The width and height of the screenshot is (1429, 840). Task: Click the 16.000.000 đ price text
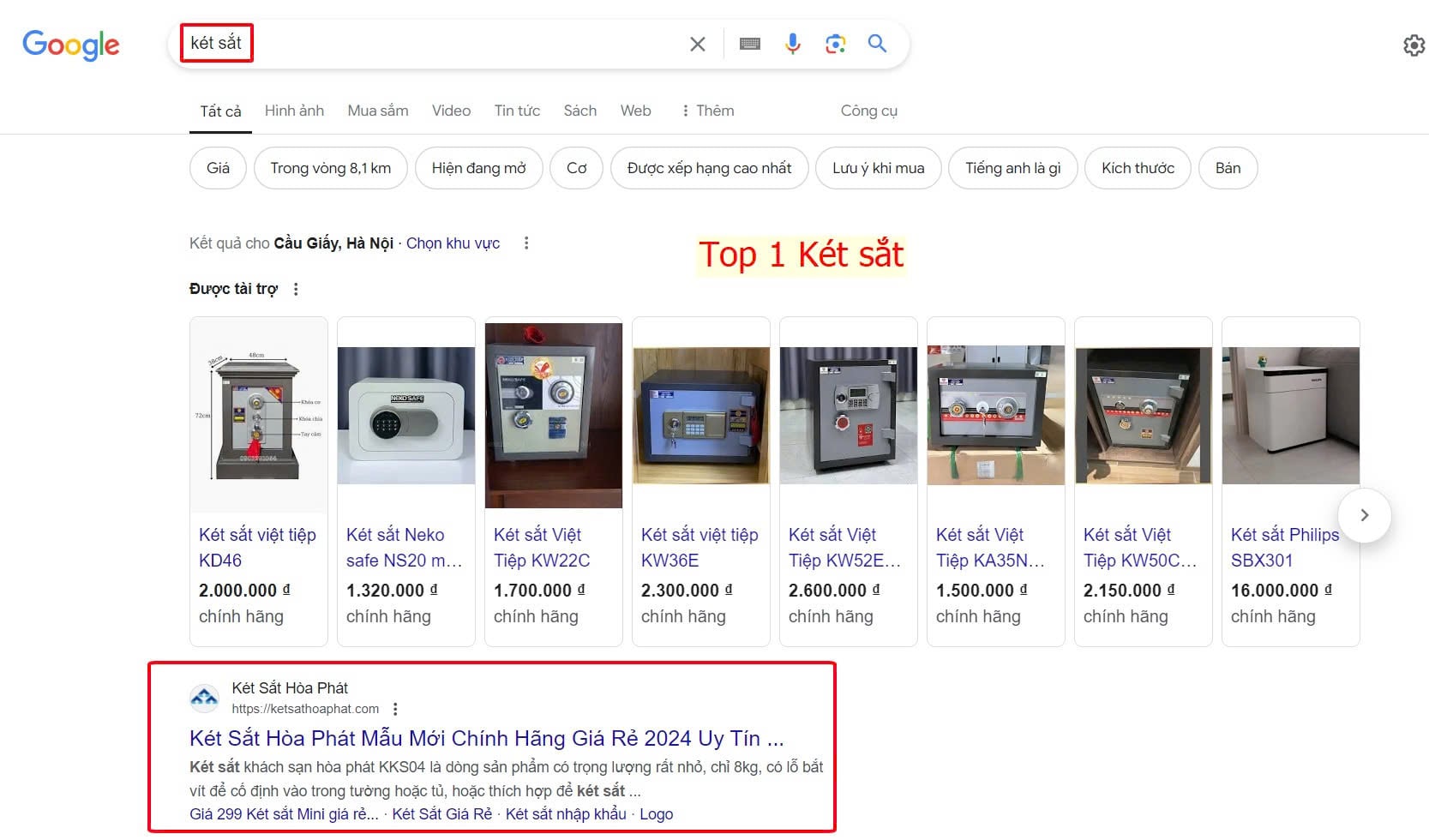pos(1282,591)
